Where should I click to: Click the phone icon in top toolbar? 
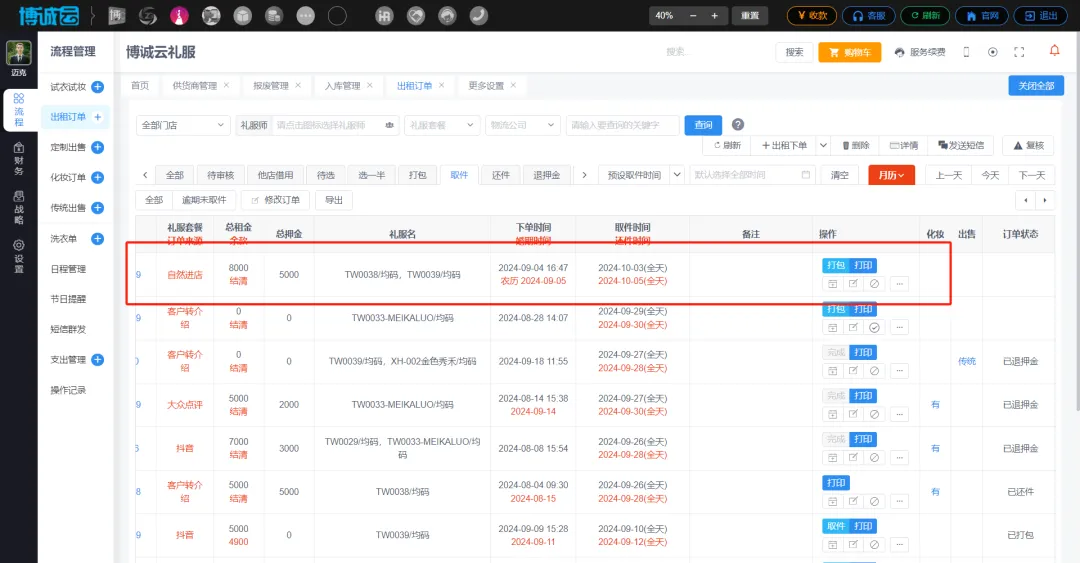tap(478, 15)
